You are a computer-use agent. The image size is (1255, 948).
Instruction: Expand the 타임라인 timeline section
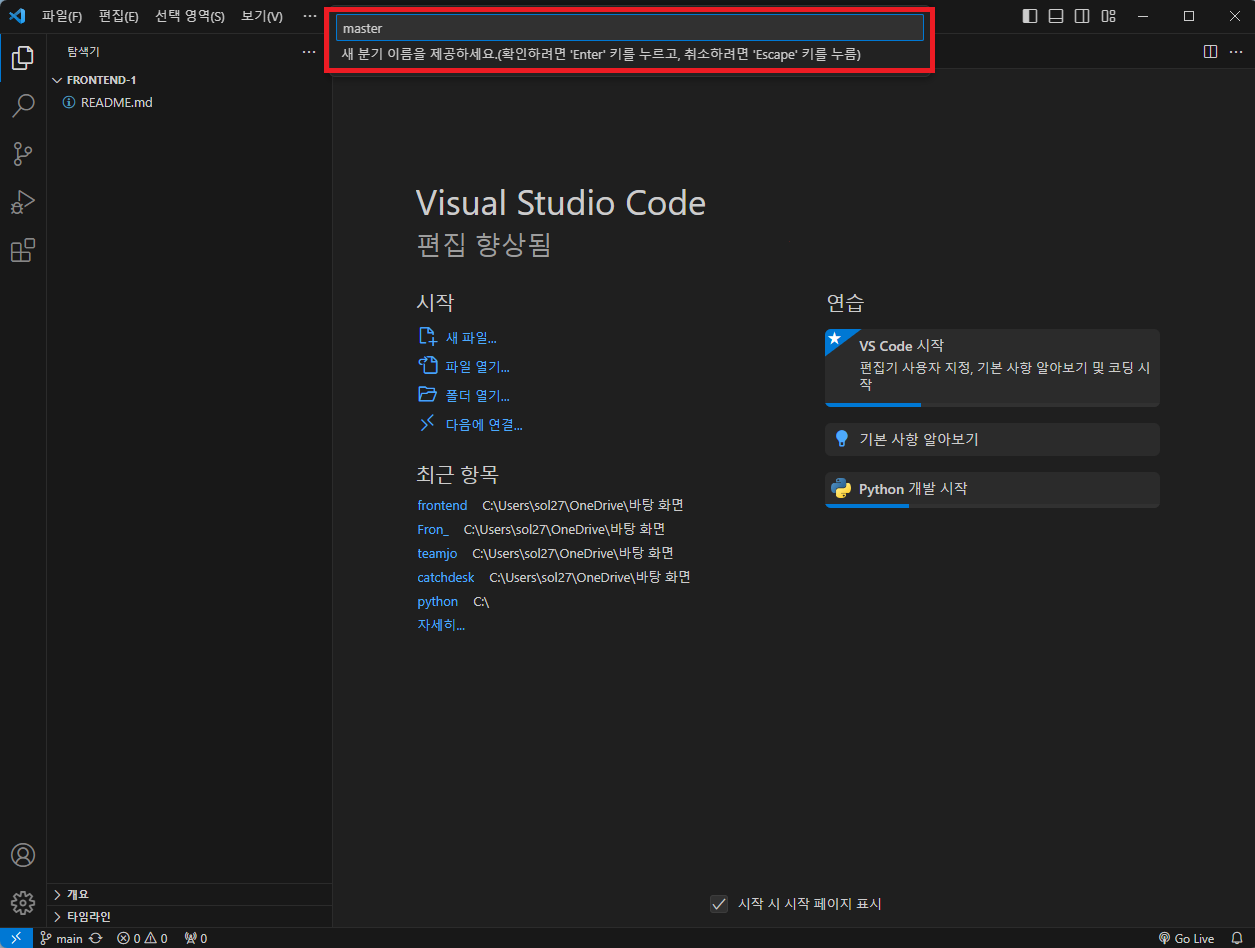[x=190, y=916]
